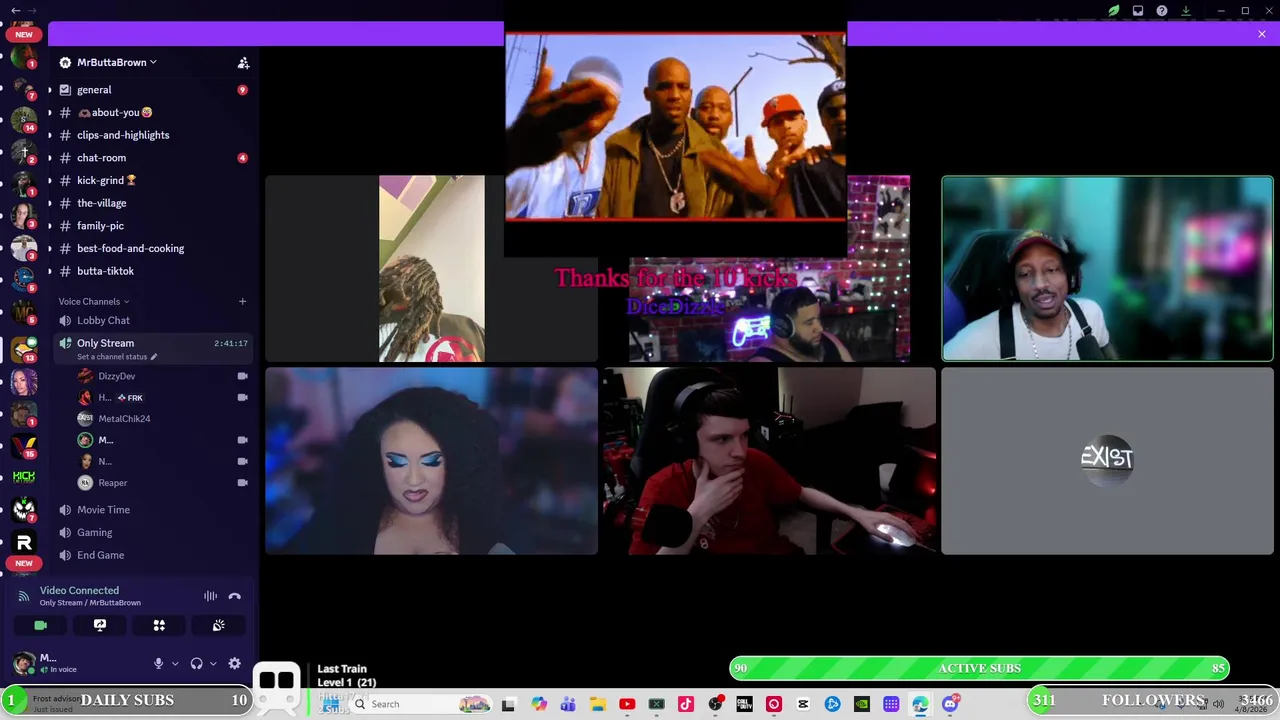Screen dimensions: 1280x720
Task: Collapse the Voice Channels category
Action: (93, 301)
